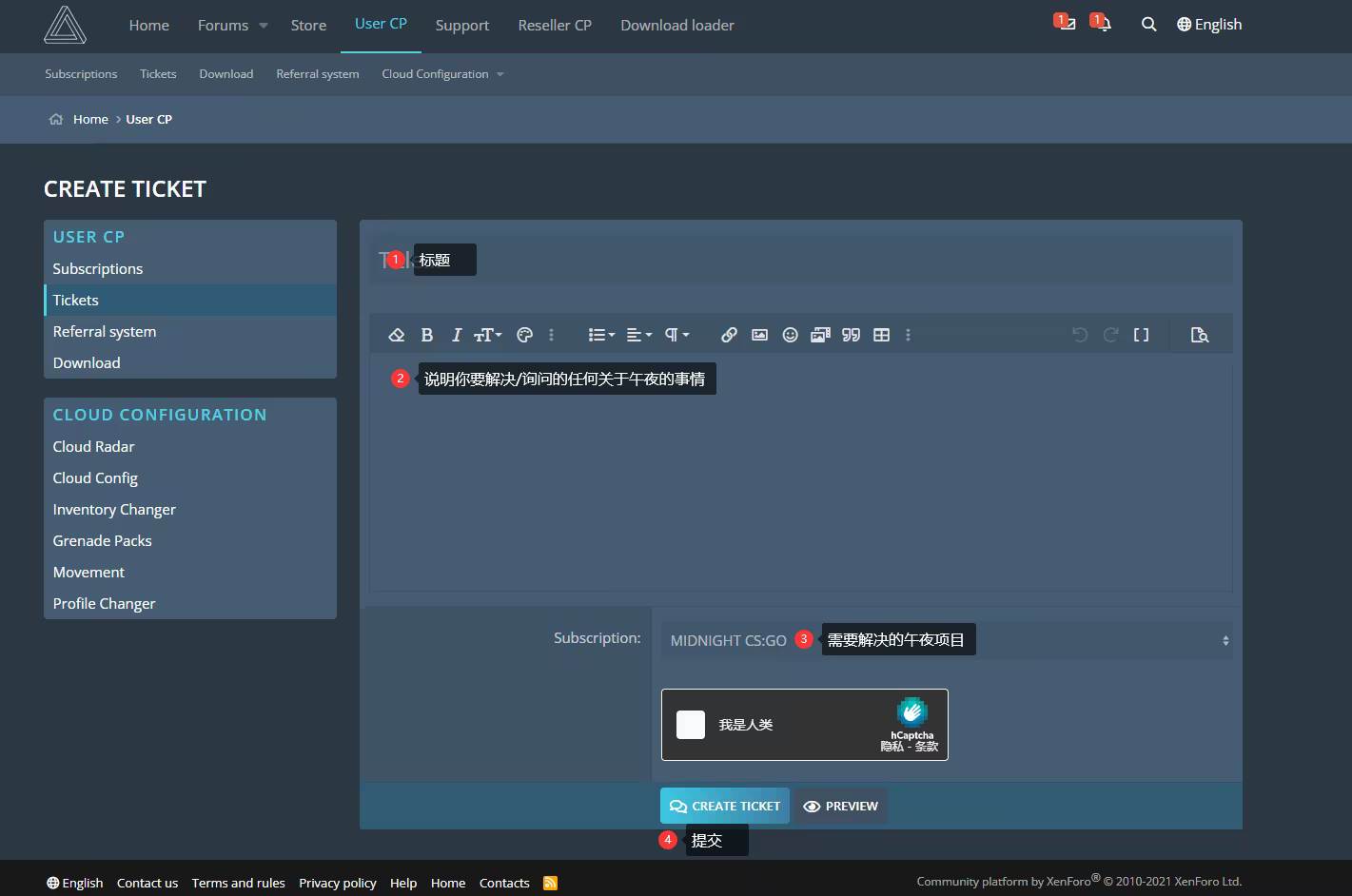The width and height of the screenshot is (1352, 896).
Task: Open the text color palette
Action: pyautogui.click(x=524, y=335)
